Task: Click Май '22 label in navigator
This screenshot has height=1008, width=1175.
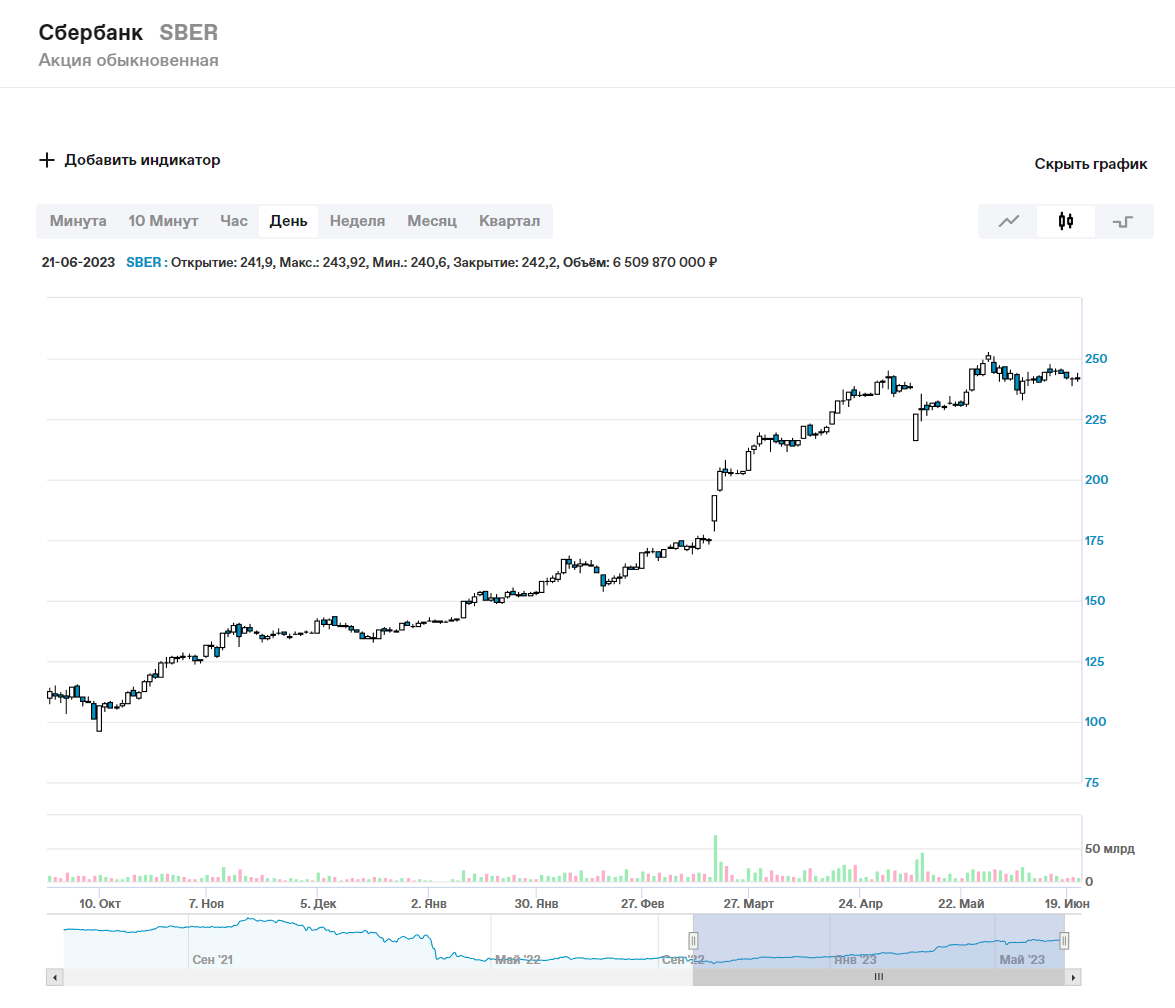Action: click(x=518, y=960)
